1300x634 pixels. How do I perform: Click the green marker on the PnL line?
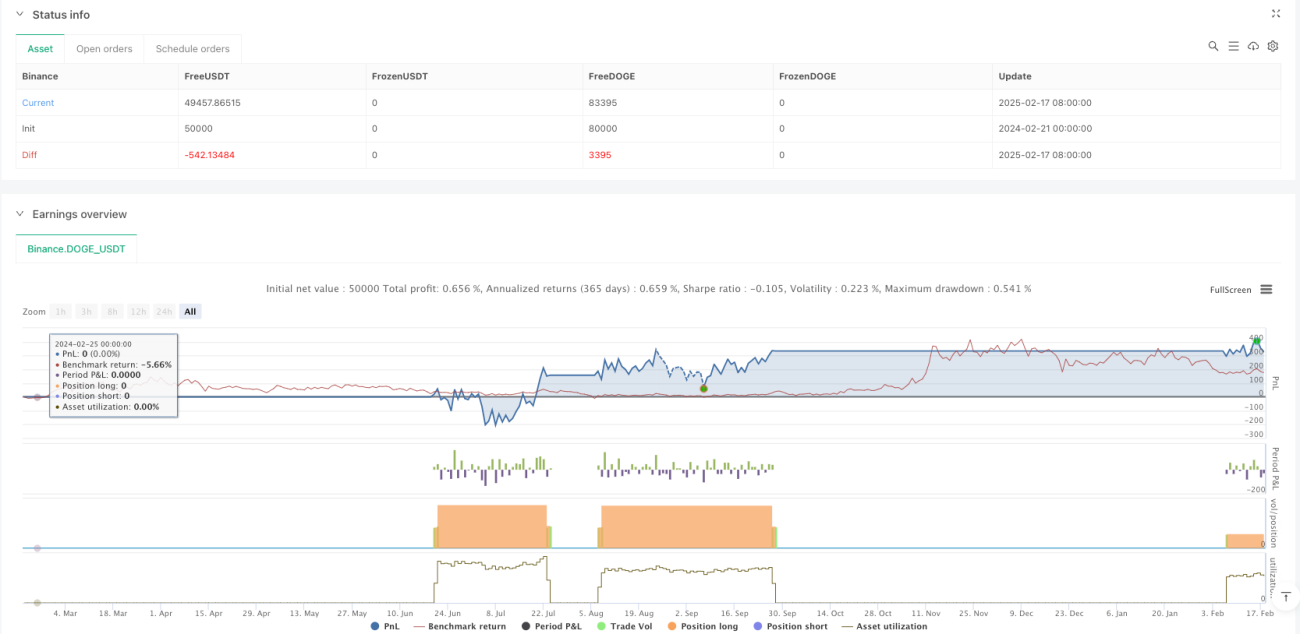click(704, 388)
